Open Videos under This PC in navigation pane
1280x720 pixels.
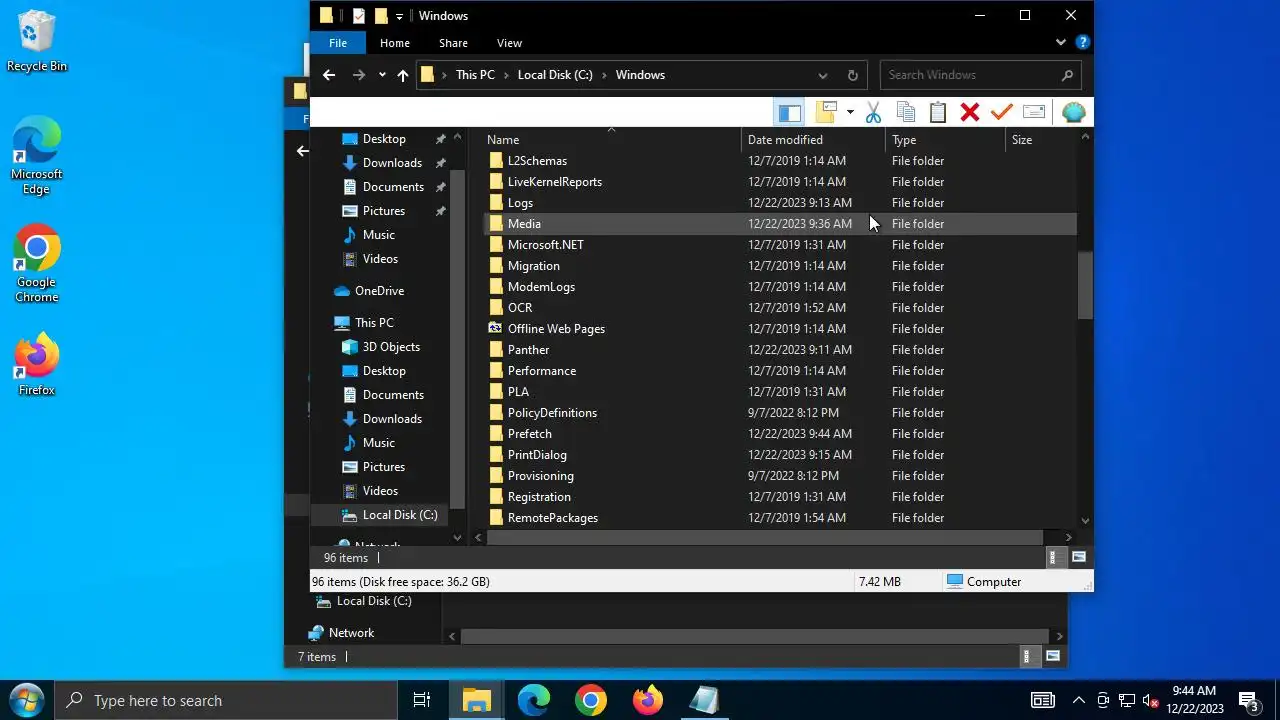coord(380,491)
